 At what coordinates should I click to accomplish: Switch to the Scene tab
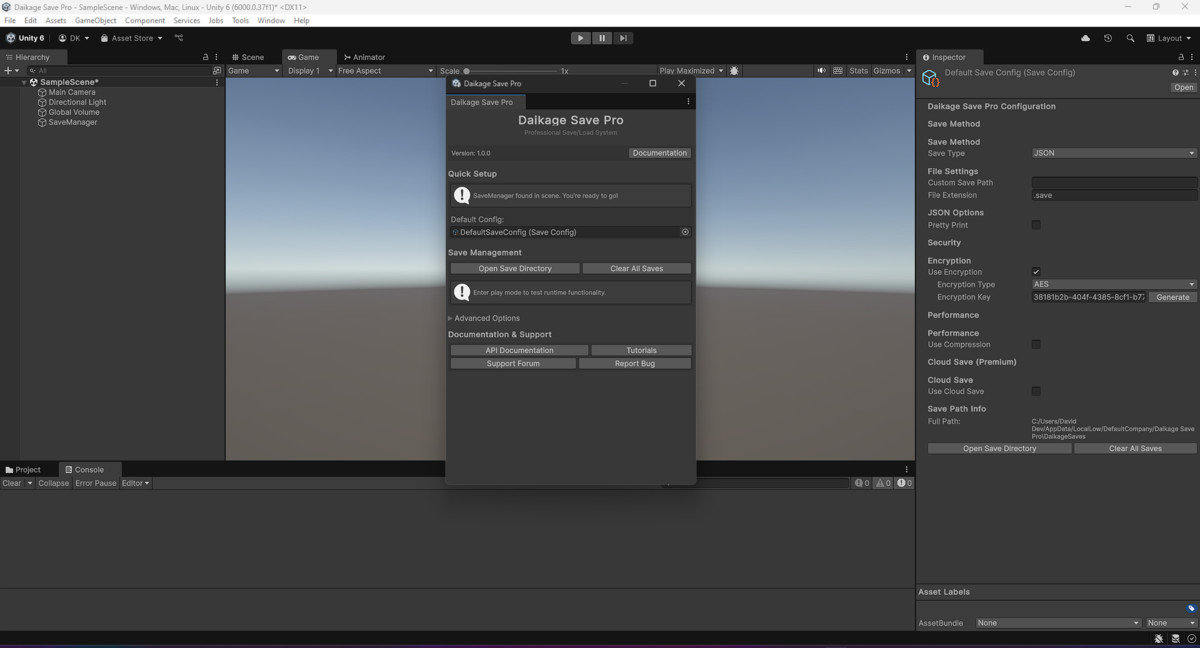248,57
